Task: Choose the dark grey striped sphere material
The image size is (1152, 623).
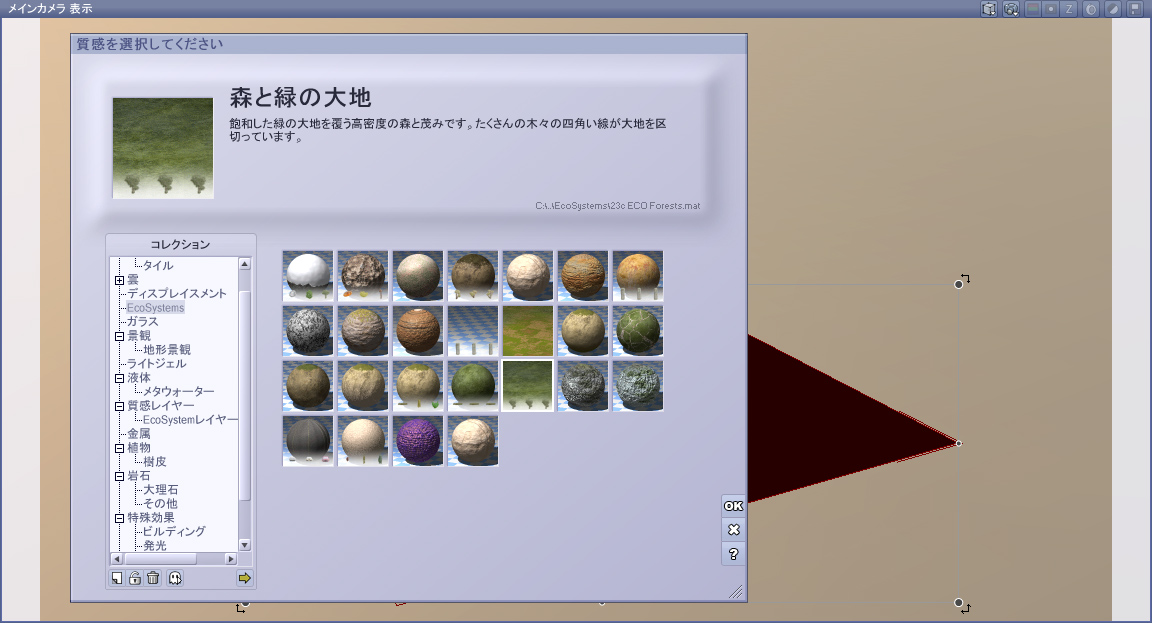Action: [x=308, y=441]
